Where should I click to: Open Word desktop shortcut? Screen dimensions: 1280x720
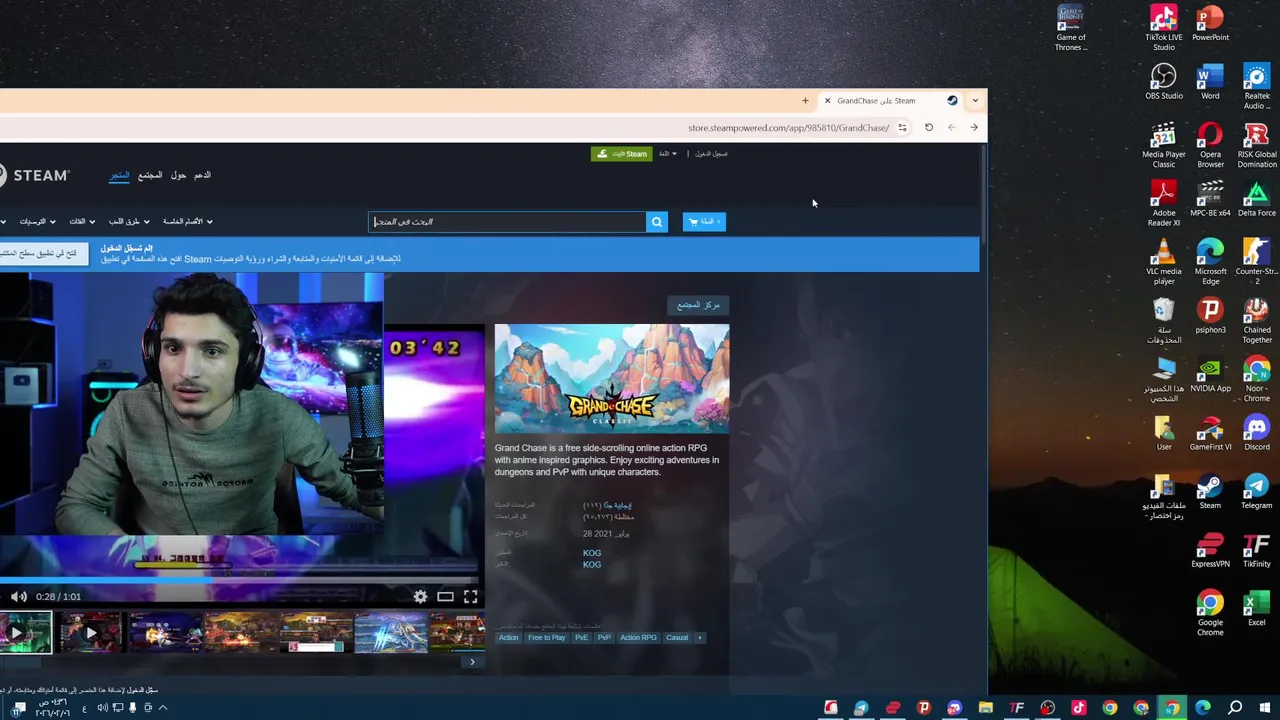(x=1210, y=82)
